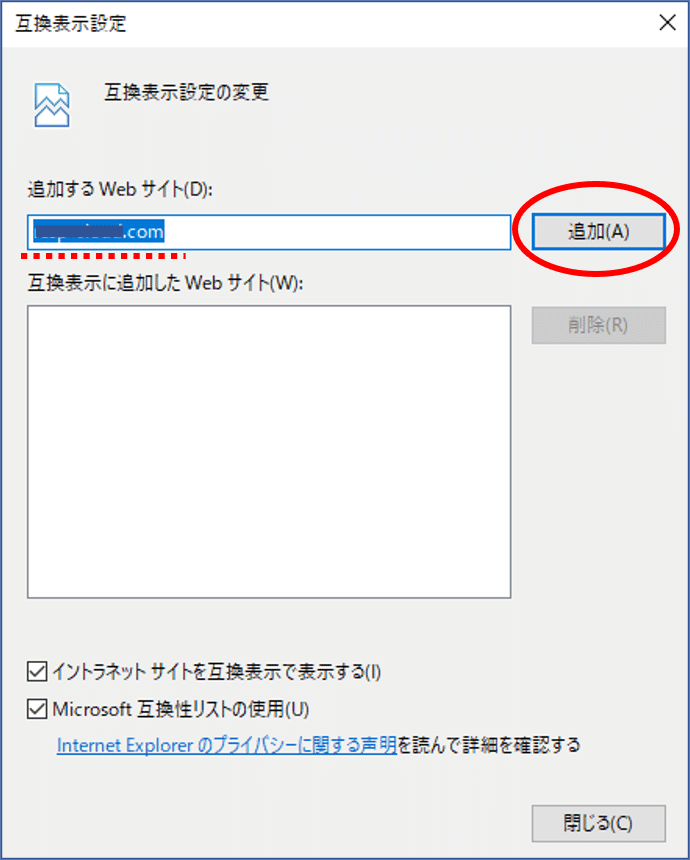Close the dialog with the X button
Screen dimensions: 690x860
[x=667, y=23]
